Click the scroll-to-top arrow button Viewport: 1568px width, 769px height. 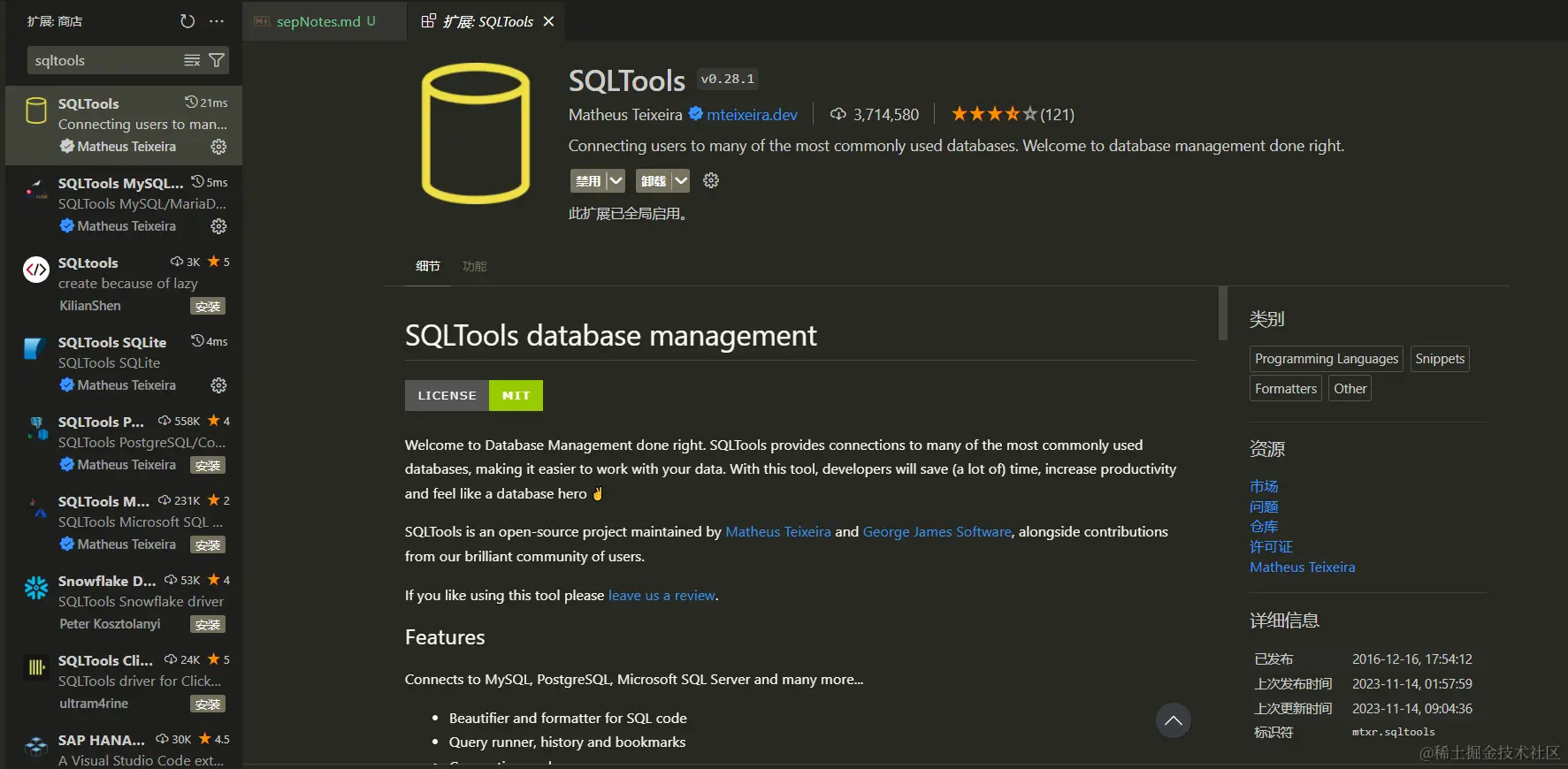(x=1173, y=720)
